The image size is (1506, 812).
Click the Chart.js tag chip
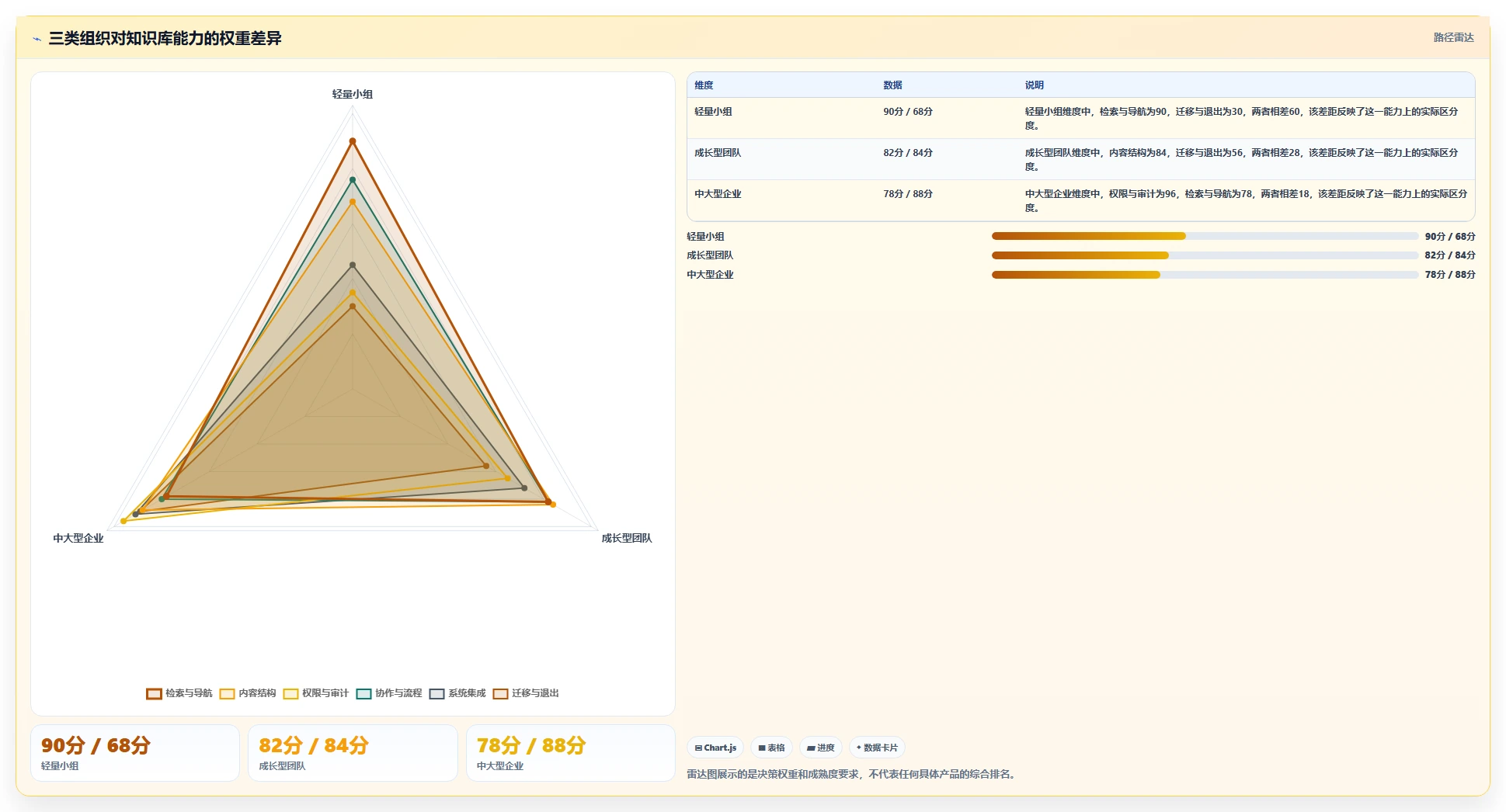click(715, 748)
